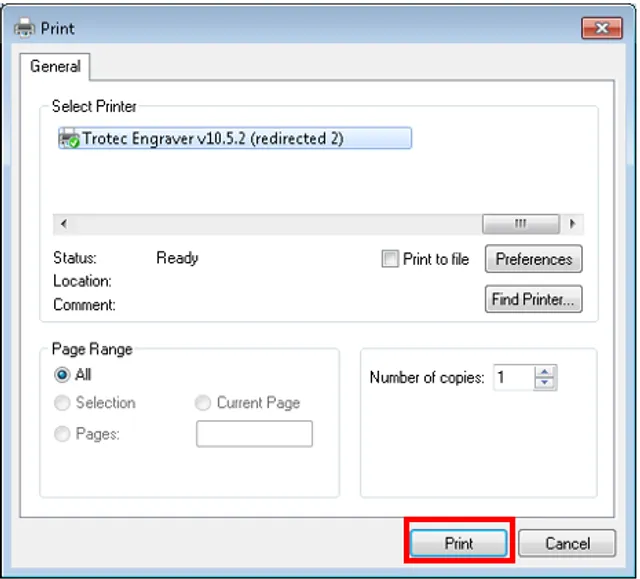Decrease number of copies with down arrow
Image resolution: width=640 pixels, height=579 pixels.
[x=545, y=384]
